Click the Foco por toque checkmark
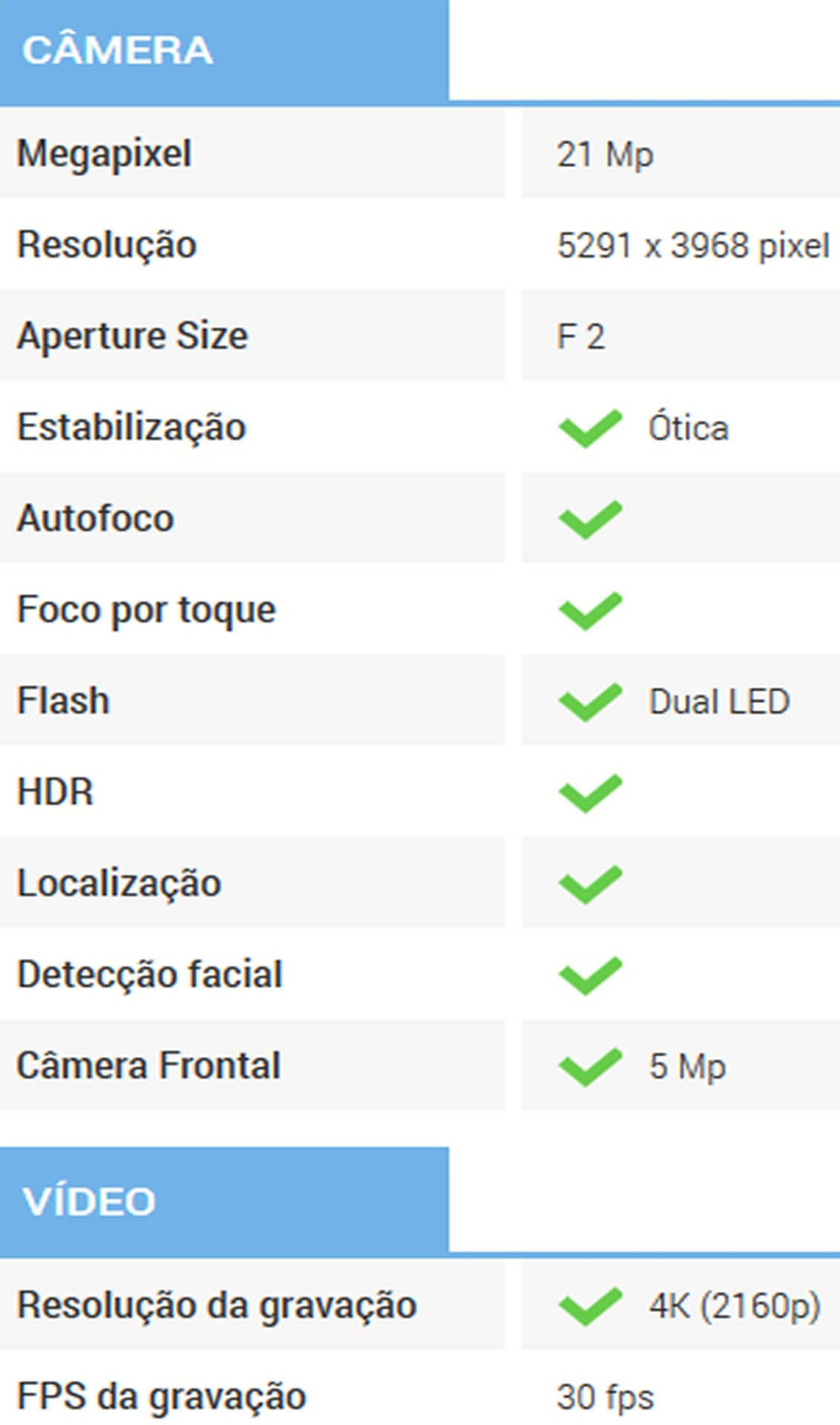The height and width of the screenshot is (1425, 840). pyautogui.click(x=590, y=610)
